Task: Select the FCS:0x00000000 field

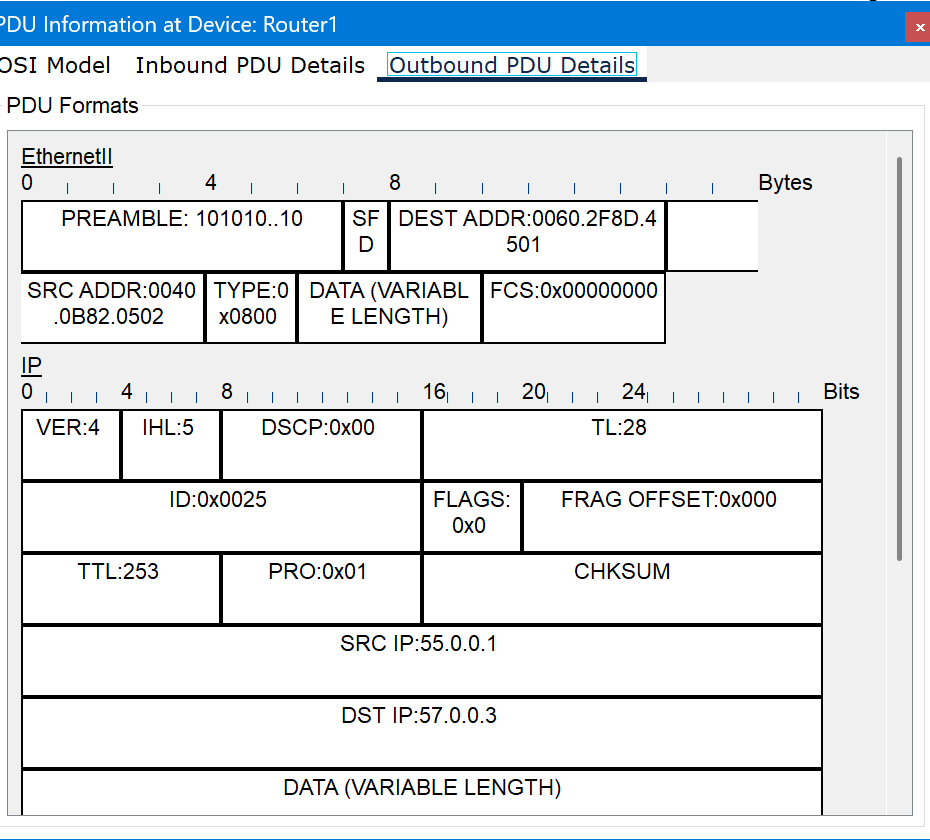Action: click(x=574, y=307)
